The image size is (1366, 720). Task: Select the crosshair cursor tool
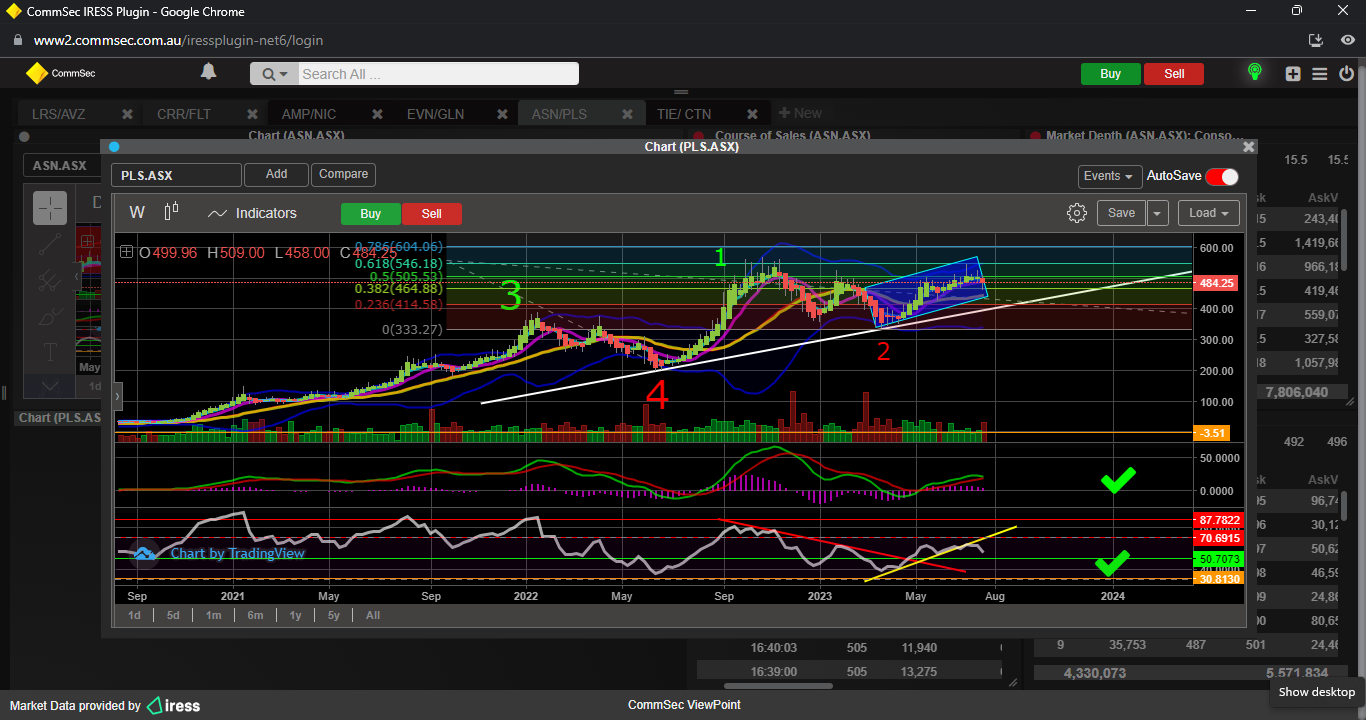(x=50, y=208)
